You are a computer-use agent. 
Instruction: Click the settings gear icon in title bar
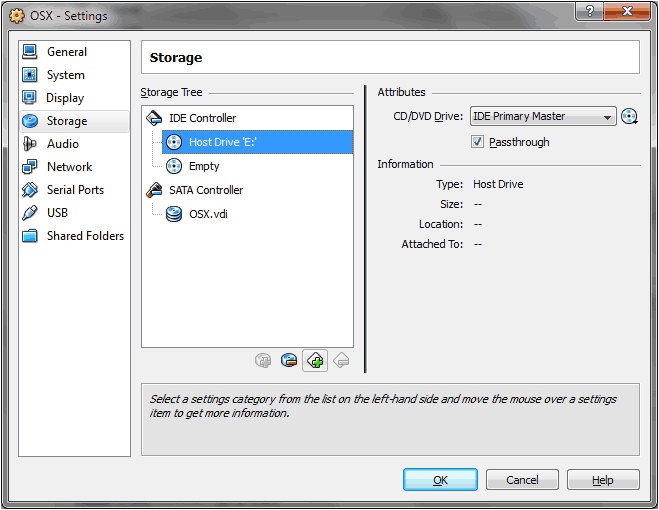click(17, 16)
